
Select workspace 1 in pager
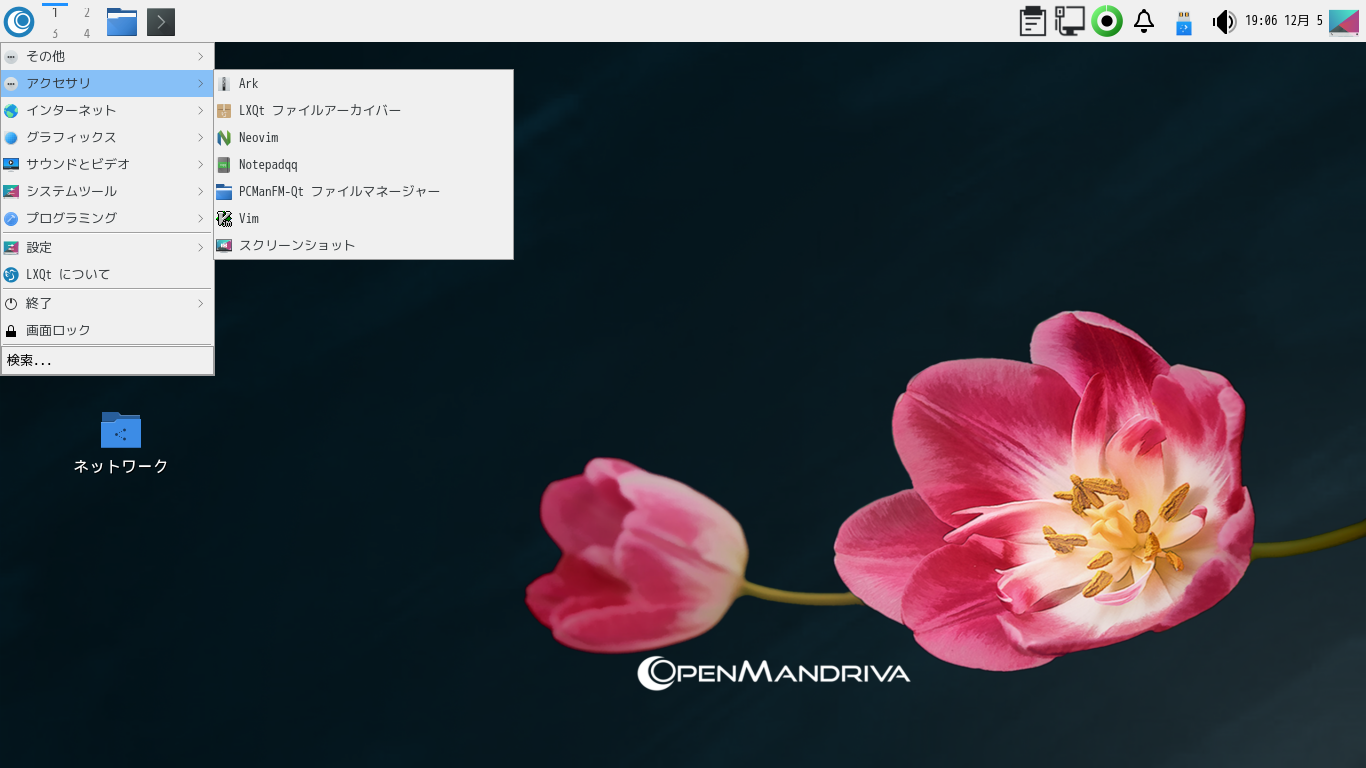pyautogui.click(x=55, y=12)
